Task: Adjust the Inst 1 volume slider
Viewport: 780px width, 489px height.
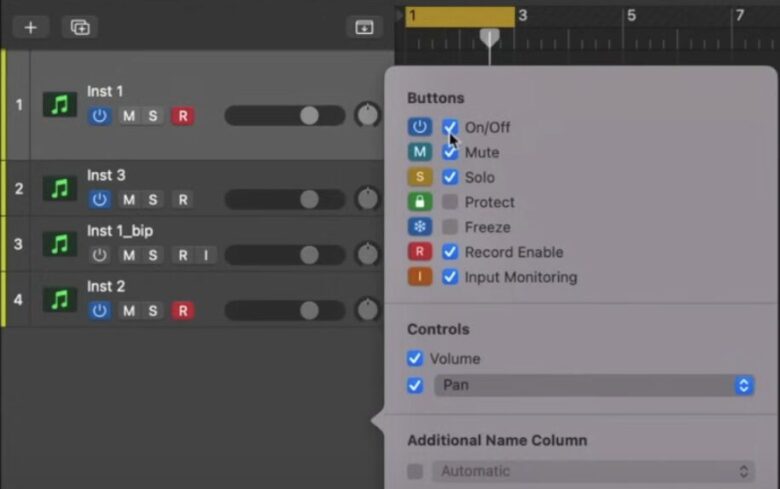Action: click(309, 116)
